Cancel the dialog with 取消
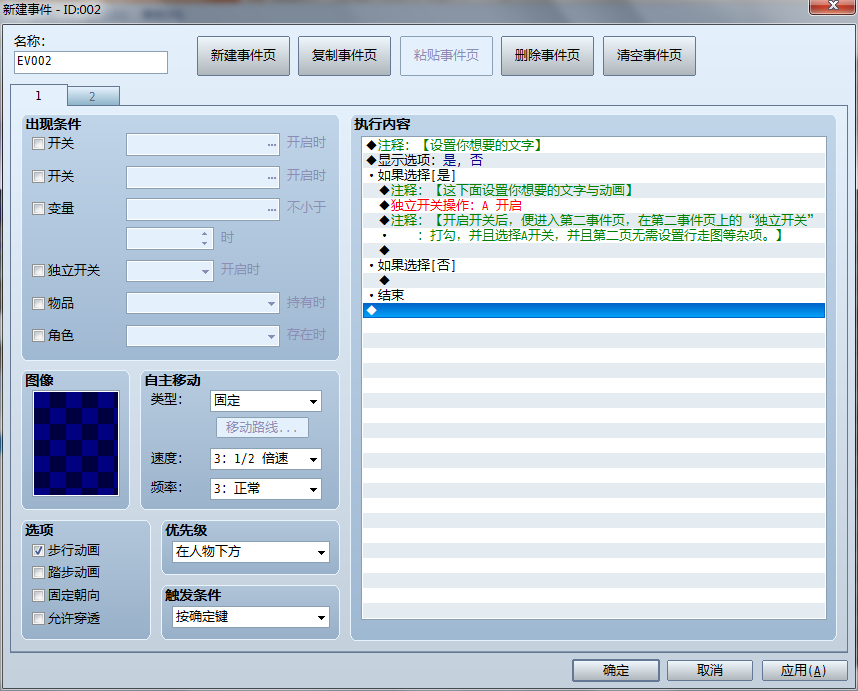Viewport: 858px width, 691px height. tap(710, 670)
